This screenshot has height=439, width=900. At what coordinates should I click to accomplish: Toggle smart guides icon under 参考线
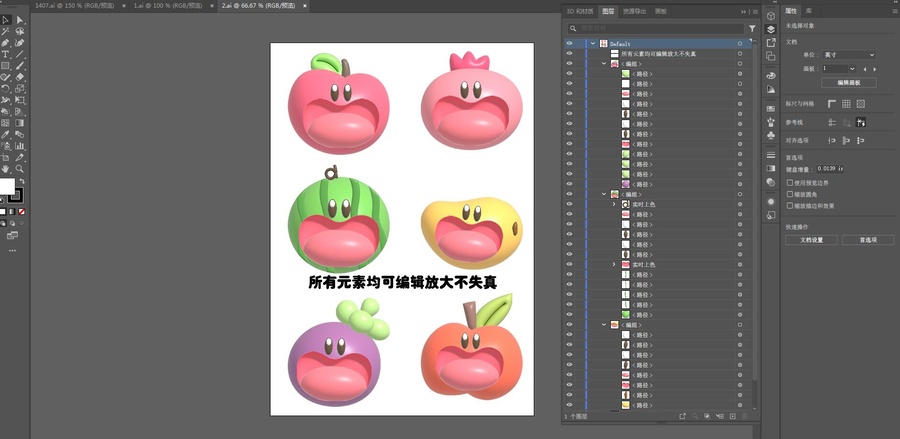(x=861, y=122)
